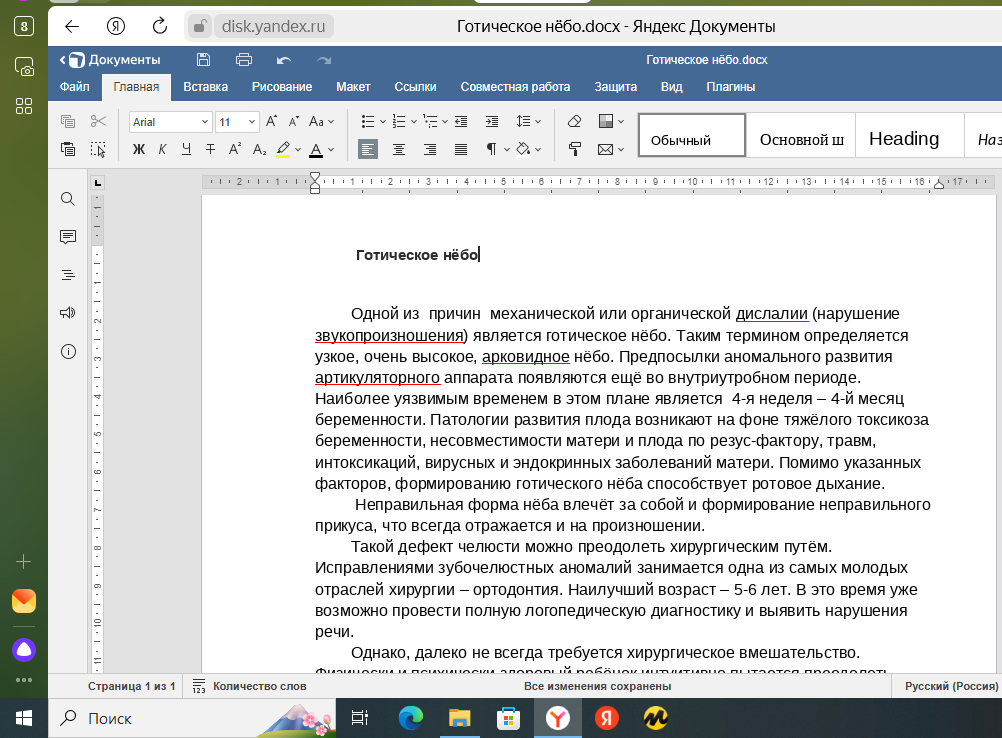This screenshot has width=1002, height=738.
Task: Apply superscript formatting
Action: click(235, 149)
